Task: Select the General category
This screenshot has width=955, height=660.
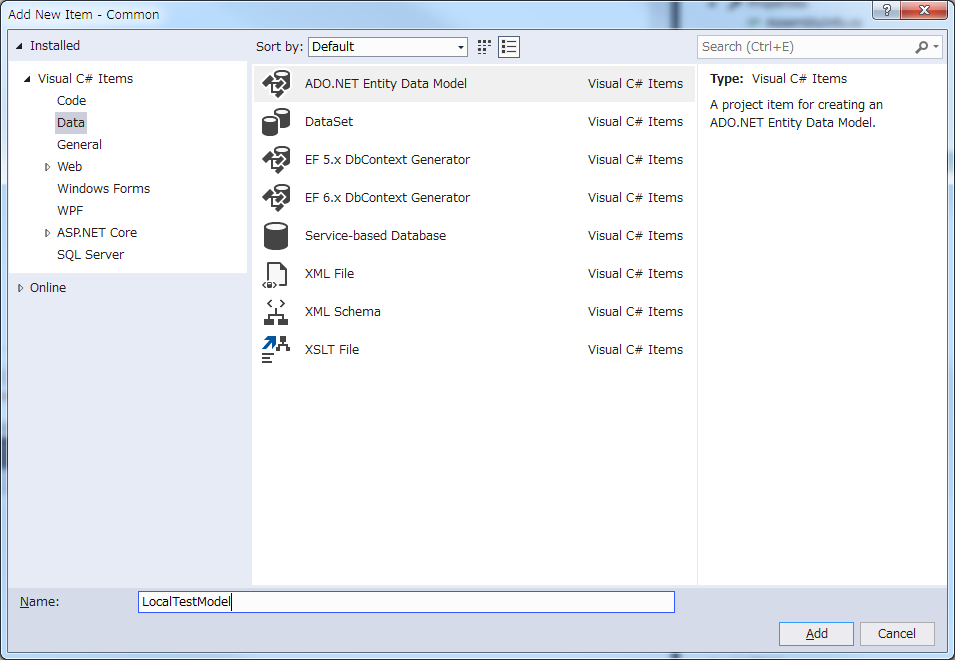Action: pyautogui.click(x=79, y=144)
